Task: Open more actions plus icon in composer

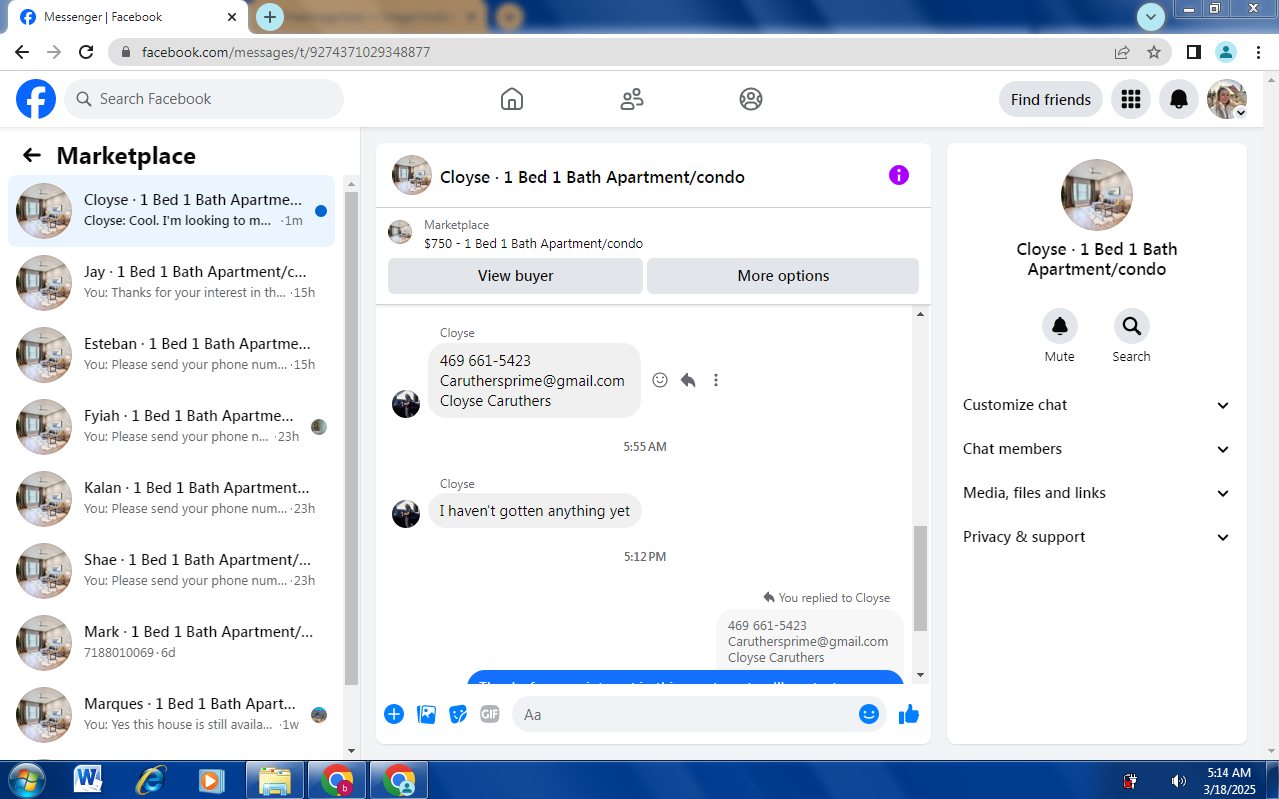Action: click(x=394, y=714)
